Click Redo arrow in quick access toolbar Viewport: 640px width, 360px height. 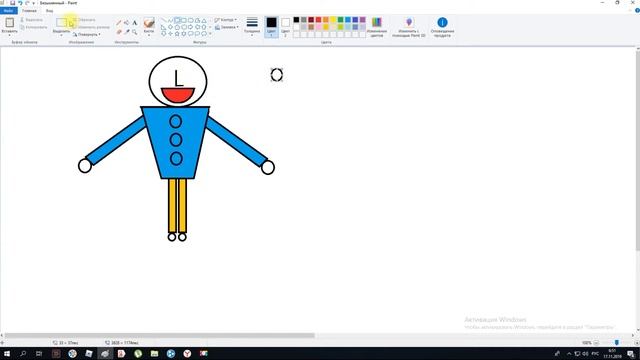click(27, 3)
